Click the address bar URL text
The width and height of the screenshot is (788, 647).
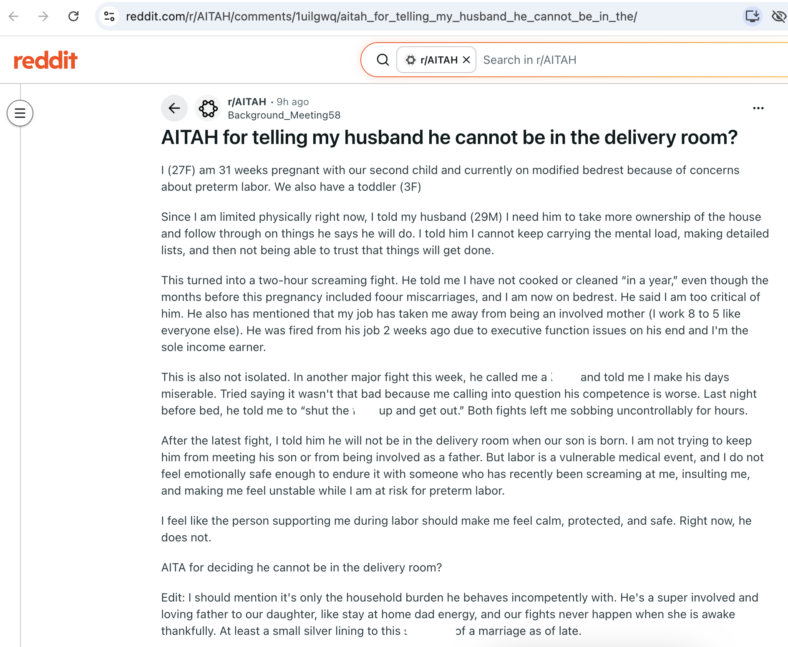click(x=381, y=17)
